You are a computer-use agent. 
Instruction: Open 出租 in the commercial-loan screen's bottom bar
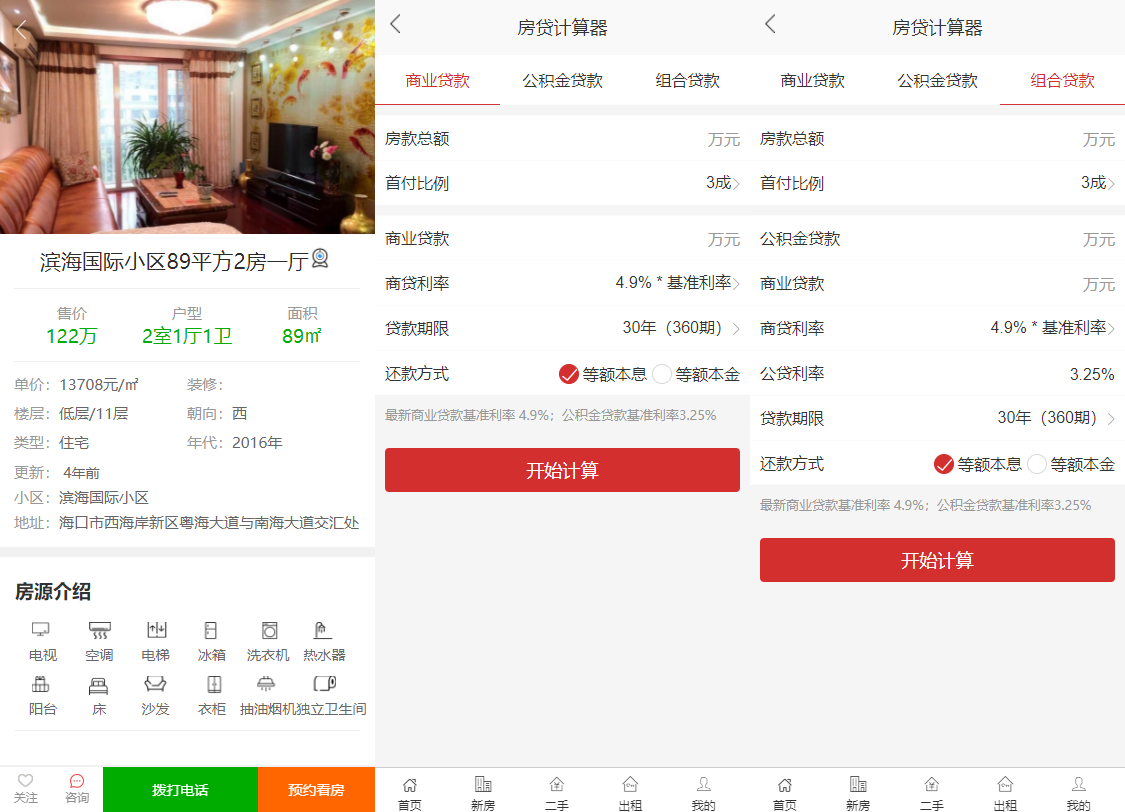point(630,793)
